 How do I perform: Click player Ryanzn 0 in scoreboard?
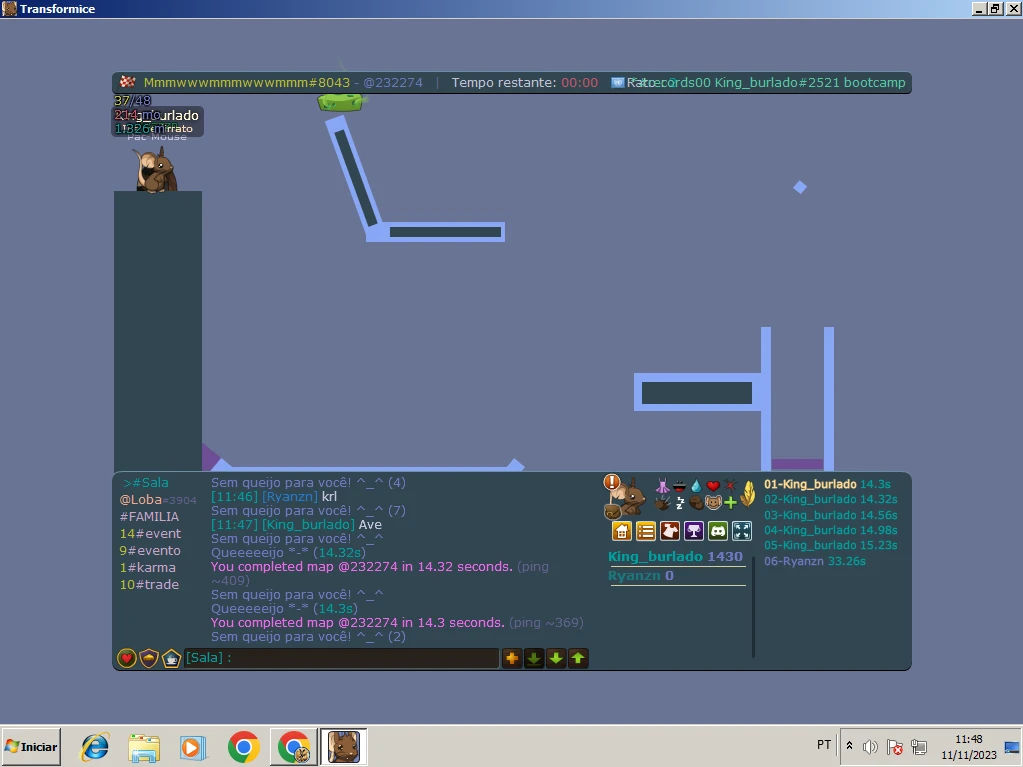pos(641,576)
